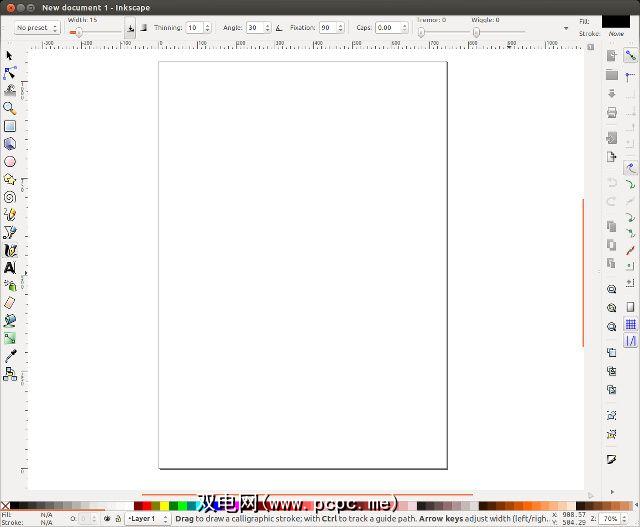Select the Node edit tool

pyautogui.click(x=10, y=73)
